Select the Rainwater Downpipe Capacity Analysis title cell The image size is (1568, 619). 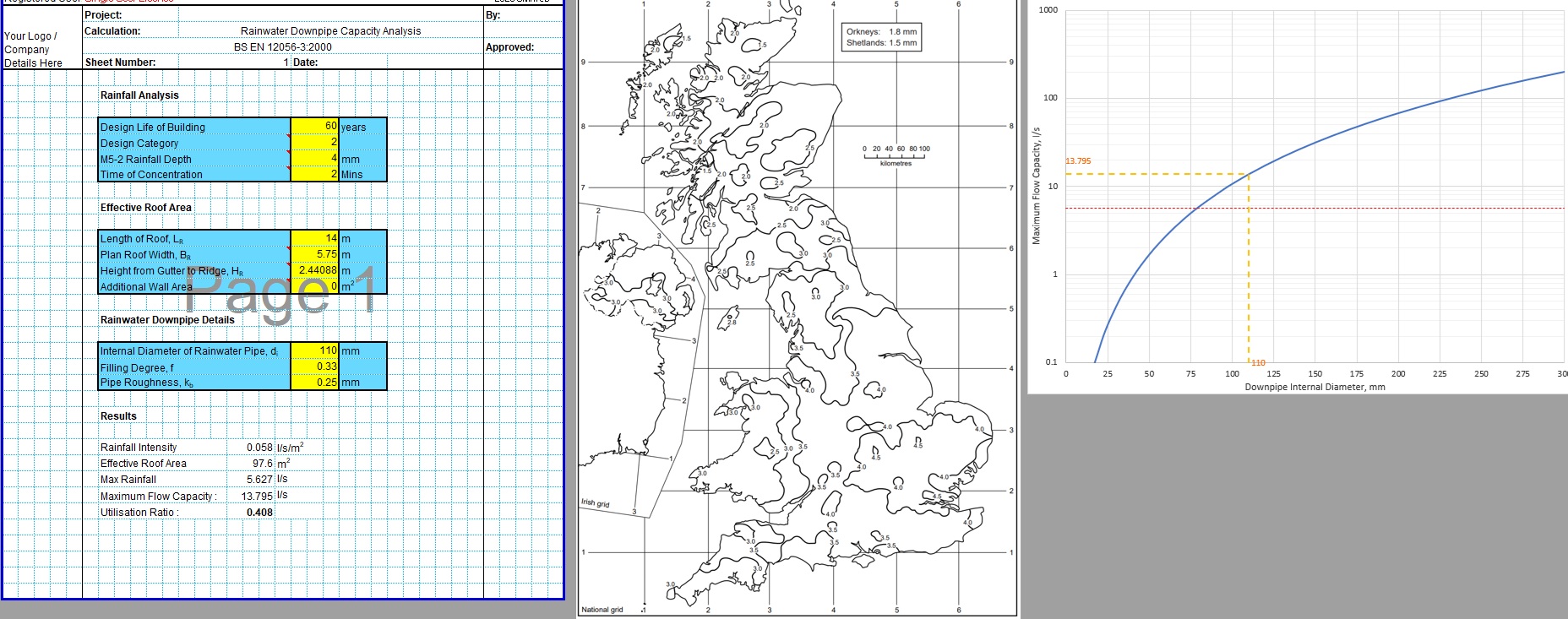(330, 31)
